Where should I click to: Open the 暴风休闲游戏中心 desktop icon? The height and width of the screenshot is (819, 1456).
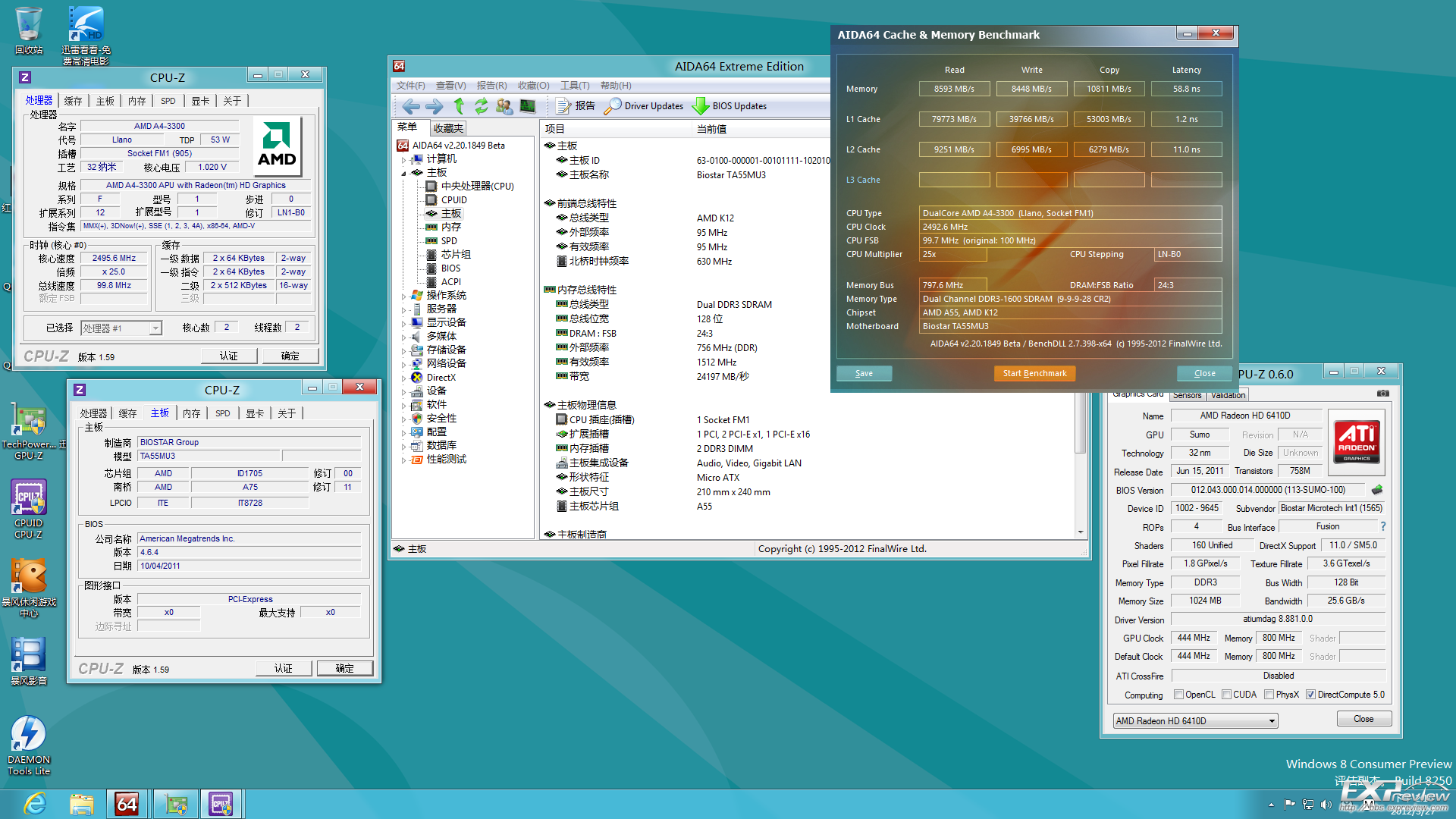tap(29, 588)
